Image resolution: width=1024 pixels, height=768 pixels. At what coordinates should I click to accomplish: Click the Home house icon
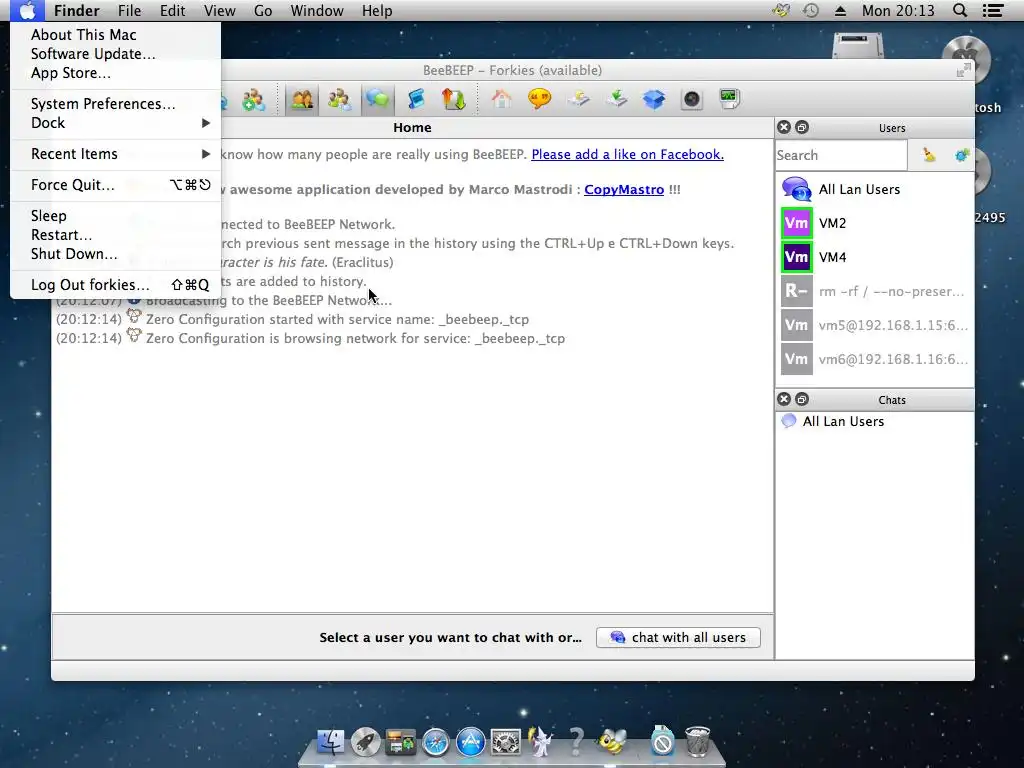pos(502,100)
